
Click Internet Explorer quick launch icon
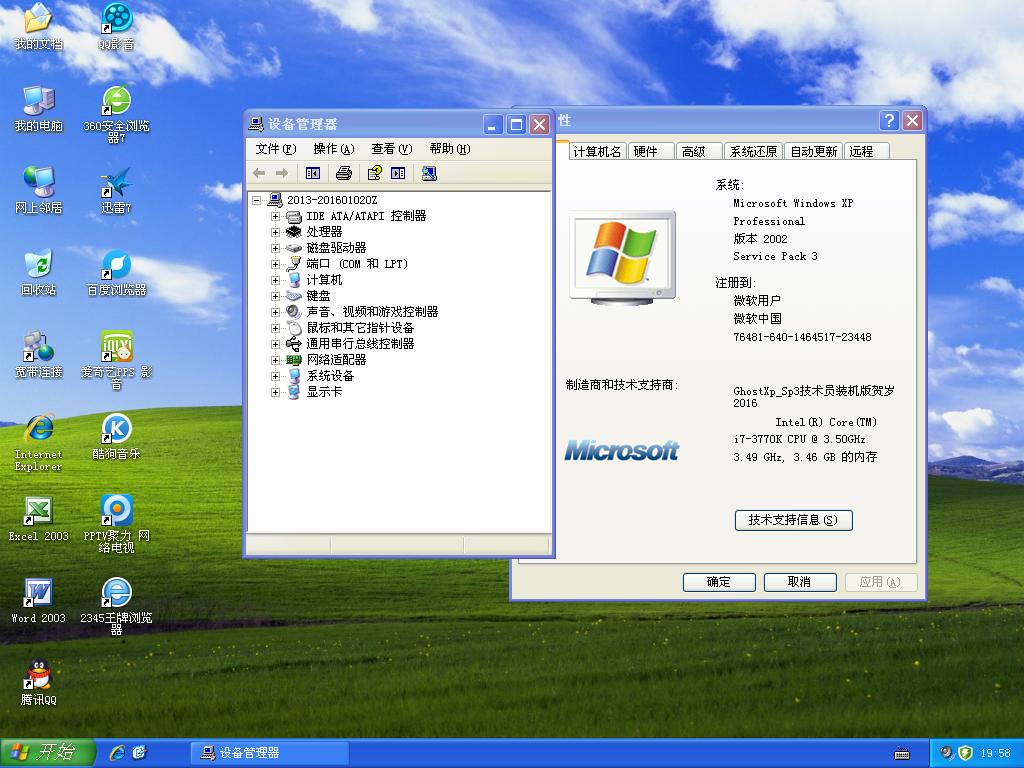(x=118, y=753)
